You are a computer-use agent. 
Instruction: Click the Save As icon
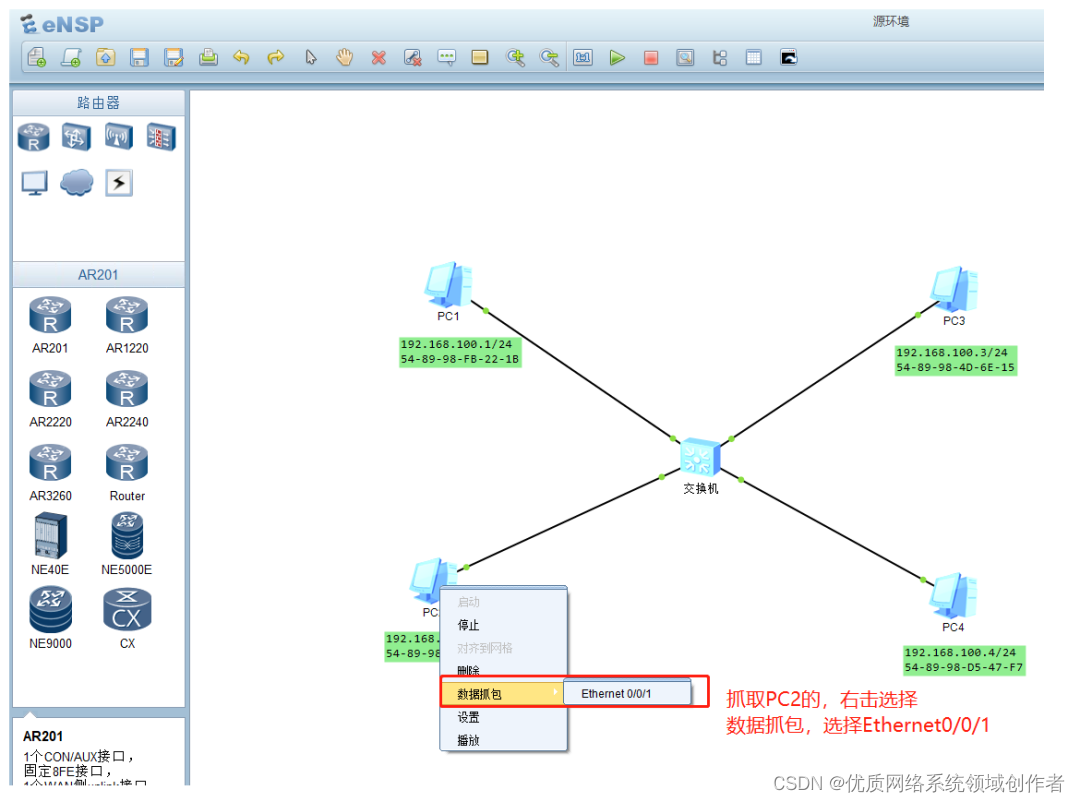[174, 57]
